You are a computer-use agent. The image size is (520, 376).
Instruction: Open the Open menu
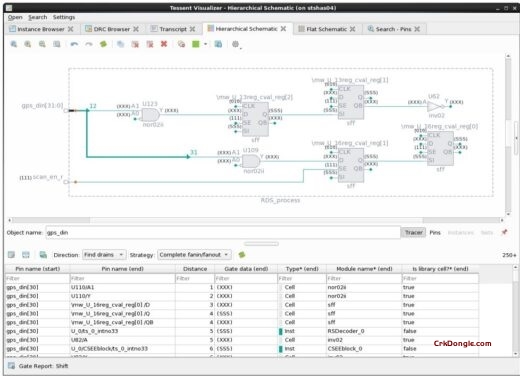15,17
